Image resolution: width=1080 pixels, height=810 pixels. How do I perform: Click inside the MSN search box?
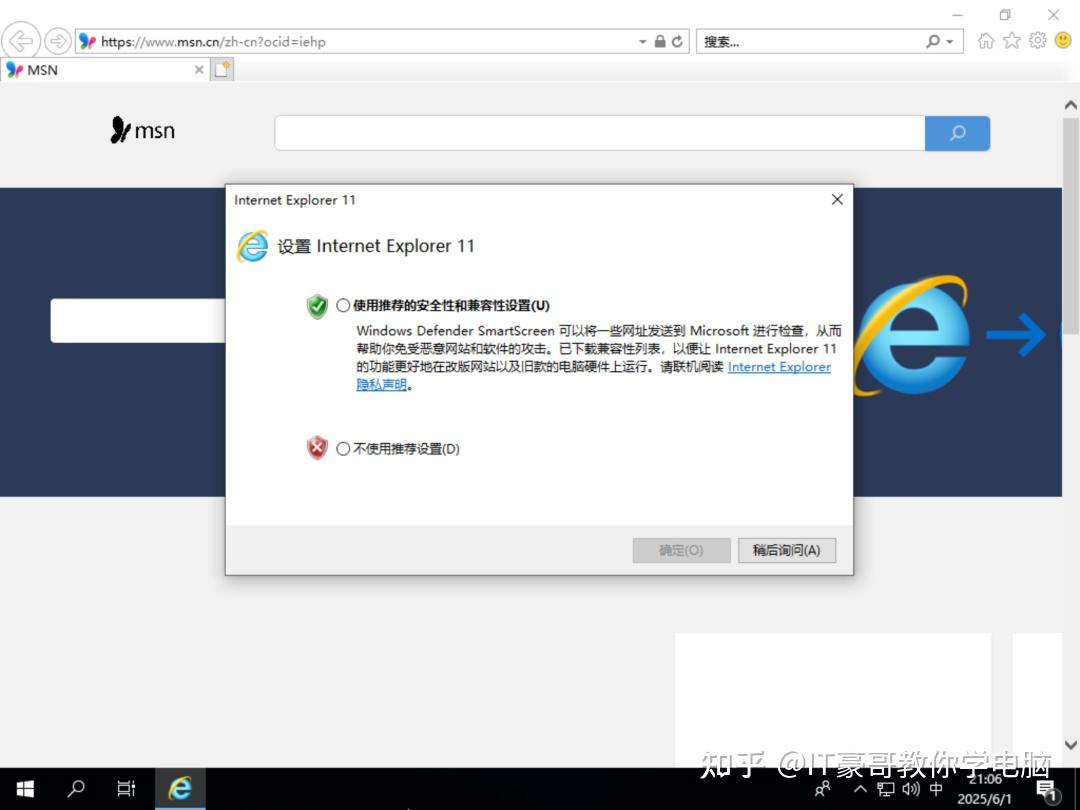(x=600, y=132)
